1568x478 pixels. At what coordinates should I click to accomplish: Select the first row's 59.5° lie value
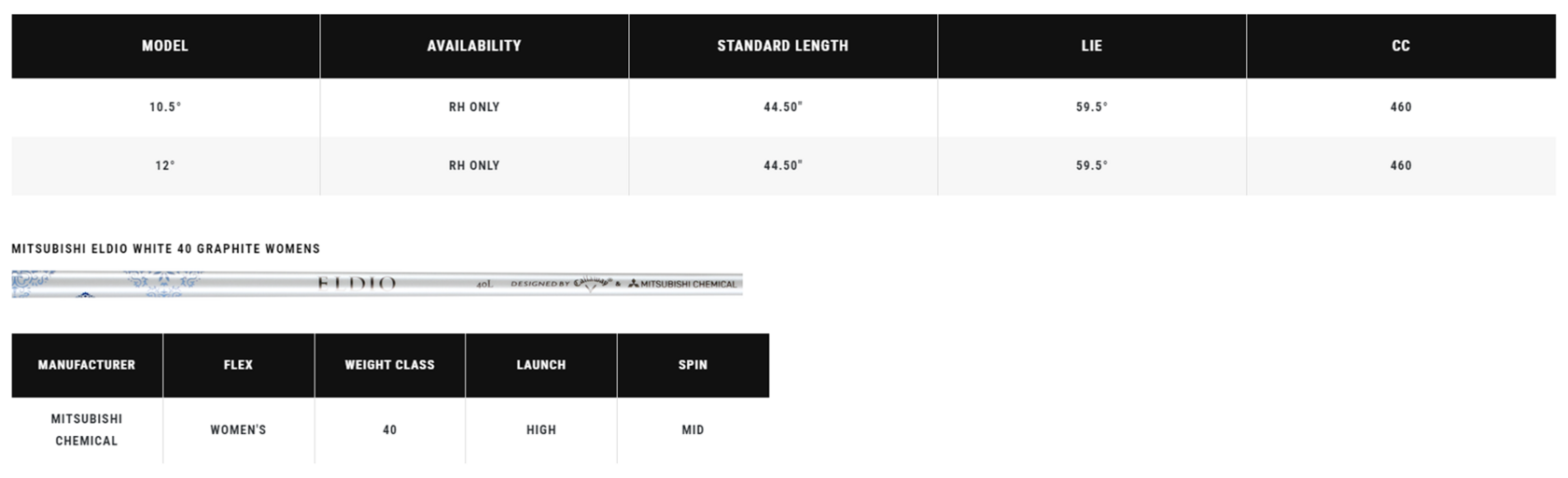point(1092,107)
